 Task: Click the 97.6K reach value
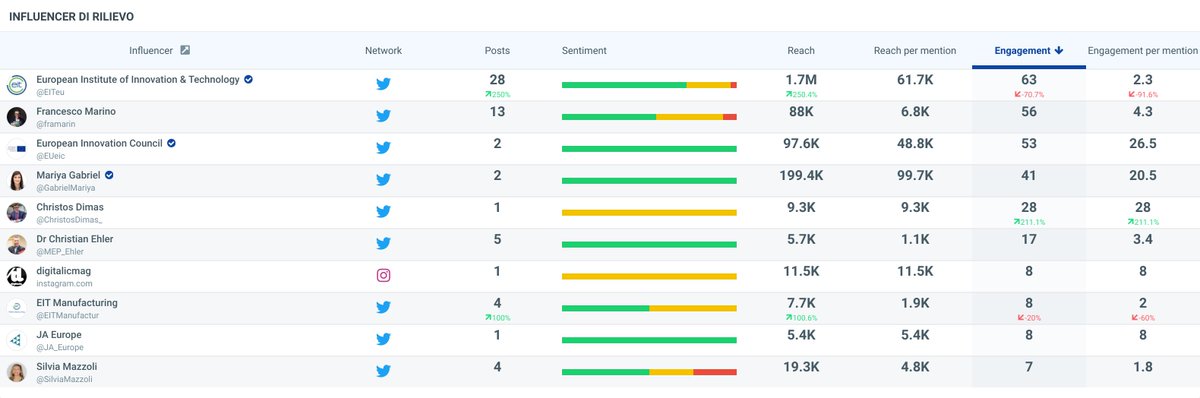tap(801, 143)
